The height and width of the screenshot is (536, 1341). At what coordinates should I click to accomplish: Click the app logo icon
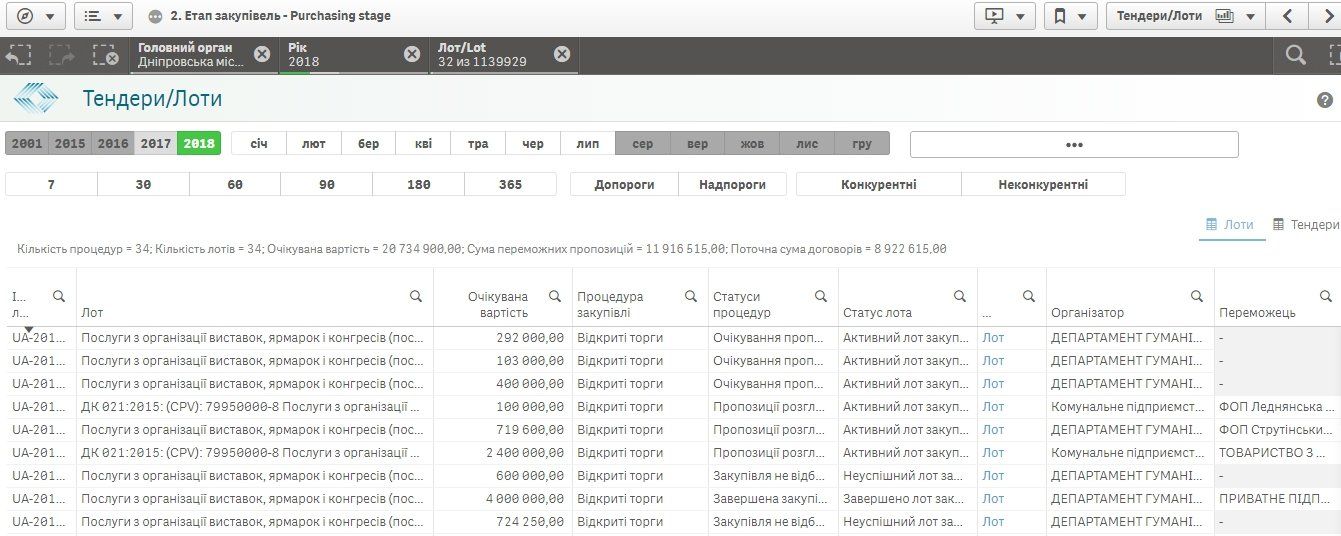tap(36, 99)
